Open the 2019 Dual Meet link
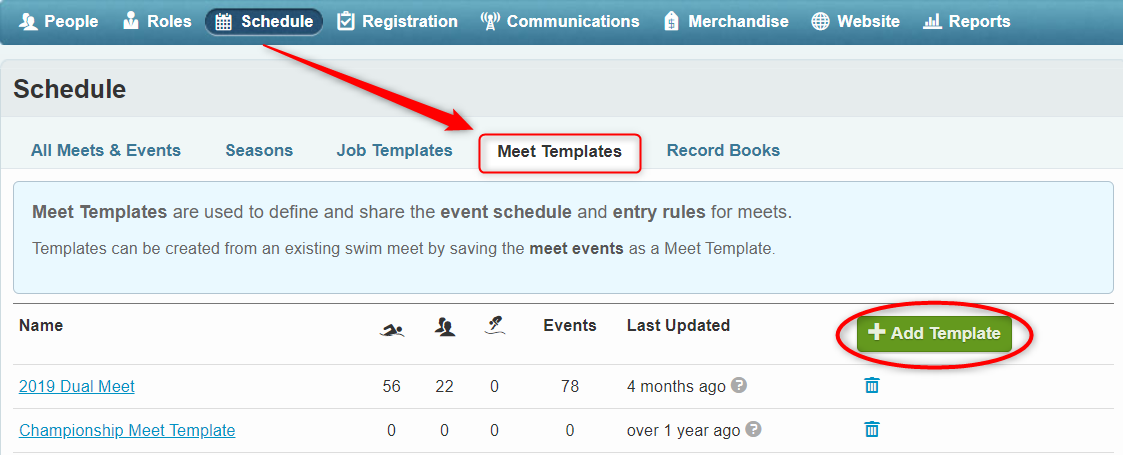 click(77, 386)
